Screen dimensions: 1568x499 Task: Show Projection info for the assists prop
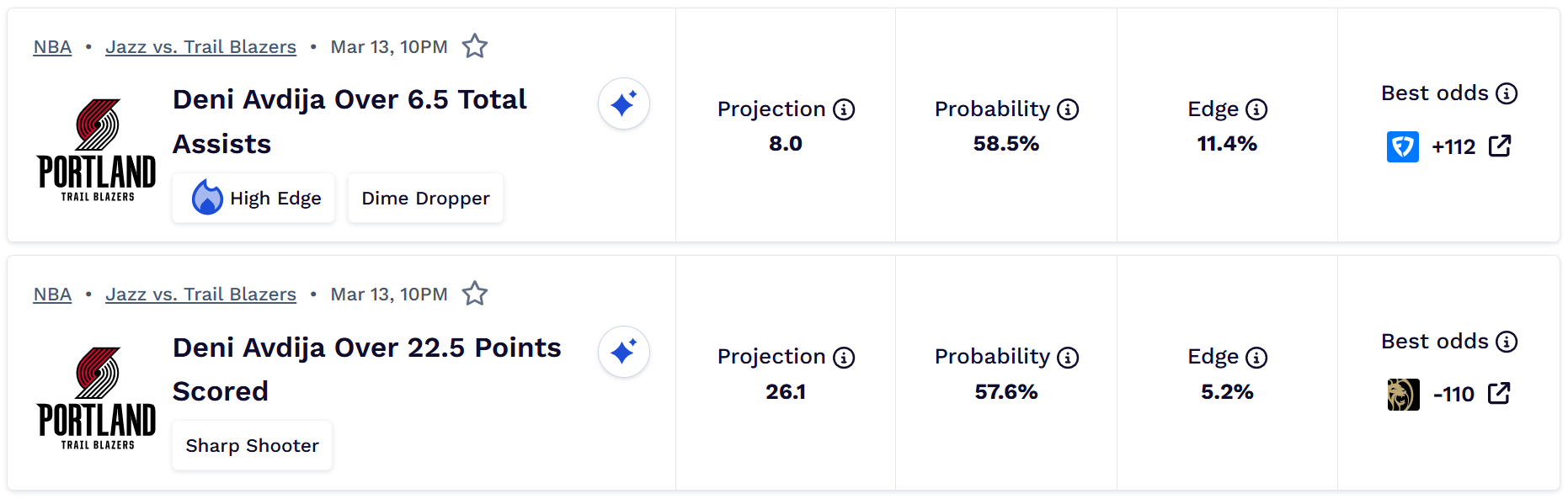coord(844,109)
